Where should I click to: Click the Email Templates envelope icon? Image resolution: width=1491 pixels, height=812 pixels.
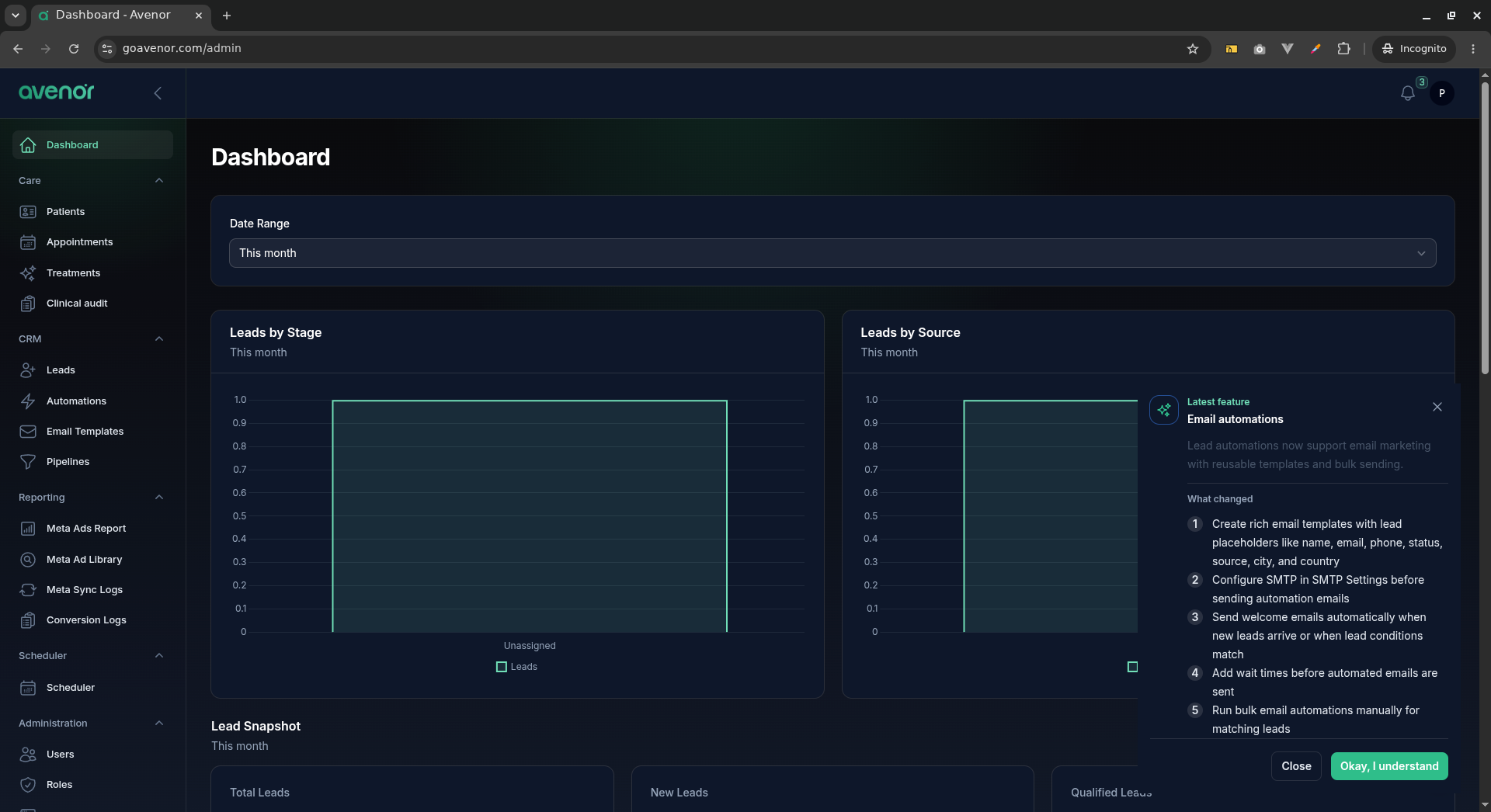coord(28,432)
